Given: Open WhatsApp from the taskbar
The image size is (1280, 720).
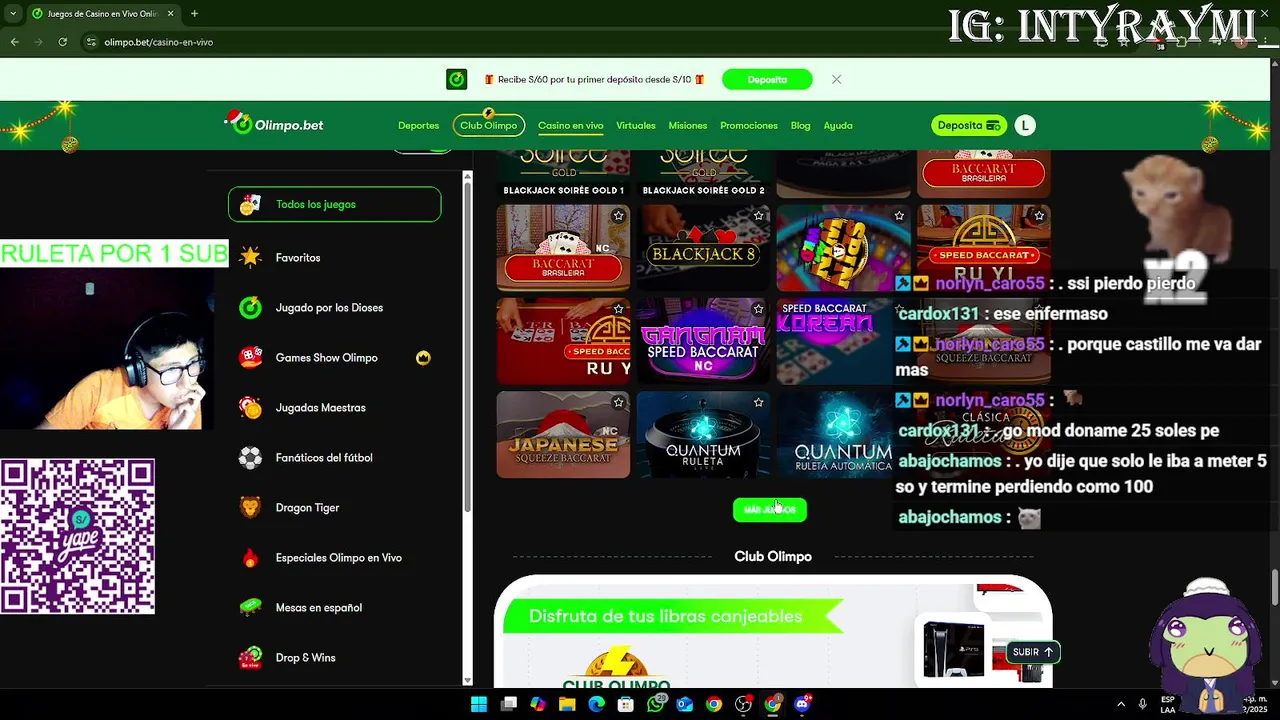Looking at the screenshot, I should tap(655, 704).
